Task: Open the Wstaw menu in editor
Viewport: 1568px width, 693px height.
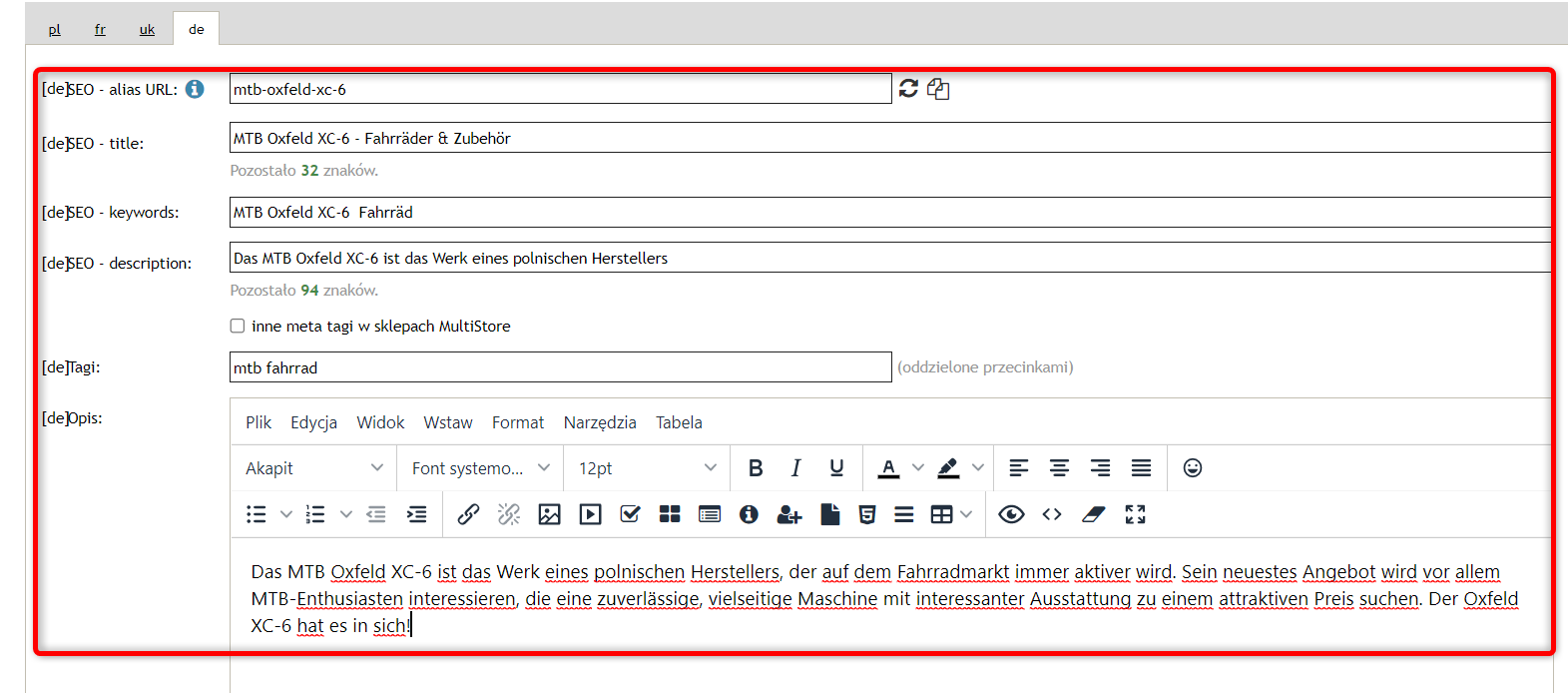Action: [448, 422]
